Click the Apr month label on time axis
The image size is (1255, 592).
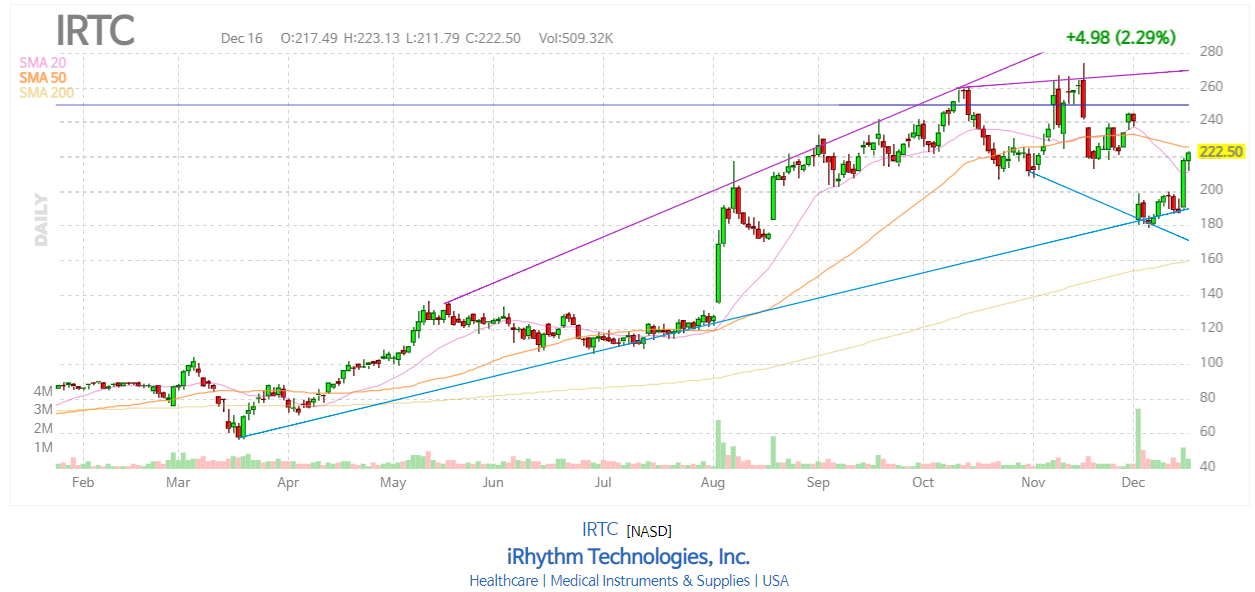(289, 483)
